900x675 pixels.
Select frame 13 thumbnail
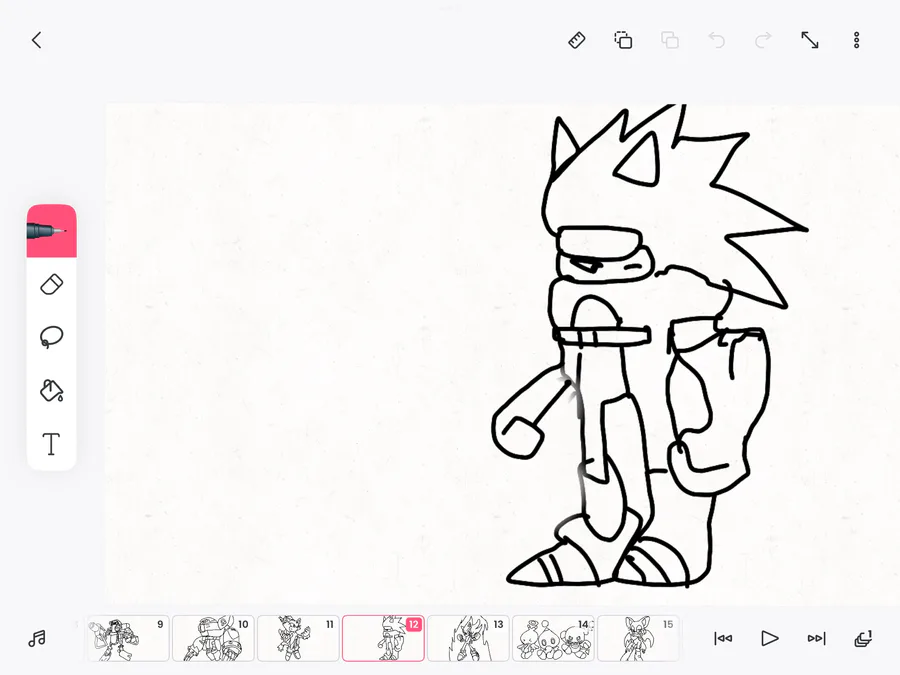[x=468, y=638]
